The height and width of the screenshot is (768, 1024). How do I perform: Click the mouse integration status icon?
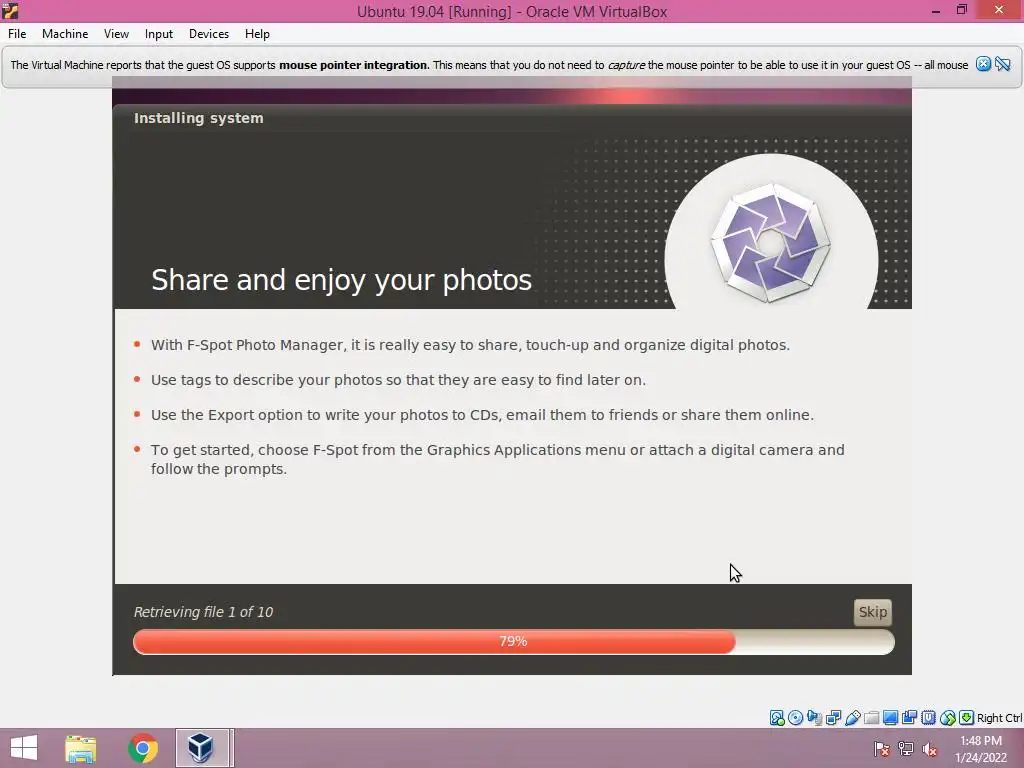(948, 718)
